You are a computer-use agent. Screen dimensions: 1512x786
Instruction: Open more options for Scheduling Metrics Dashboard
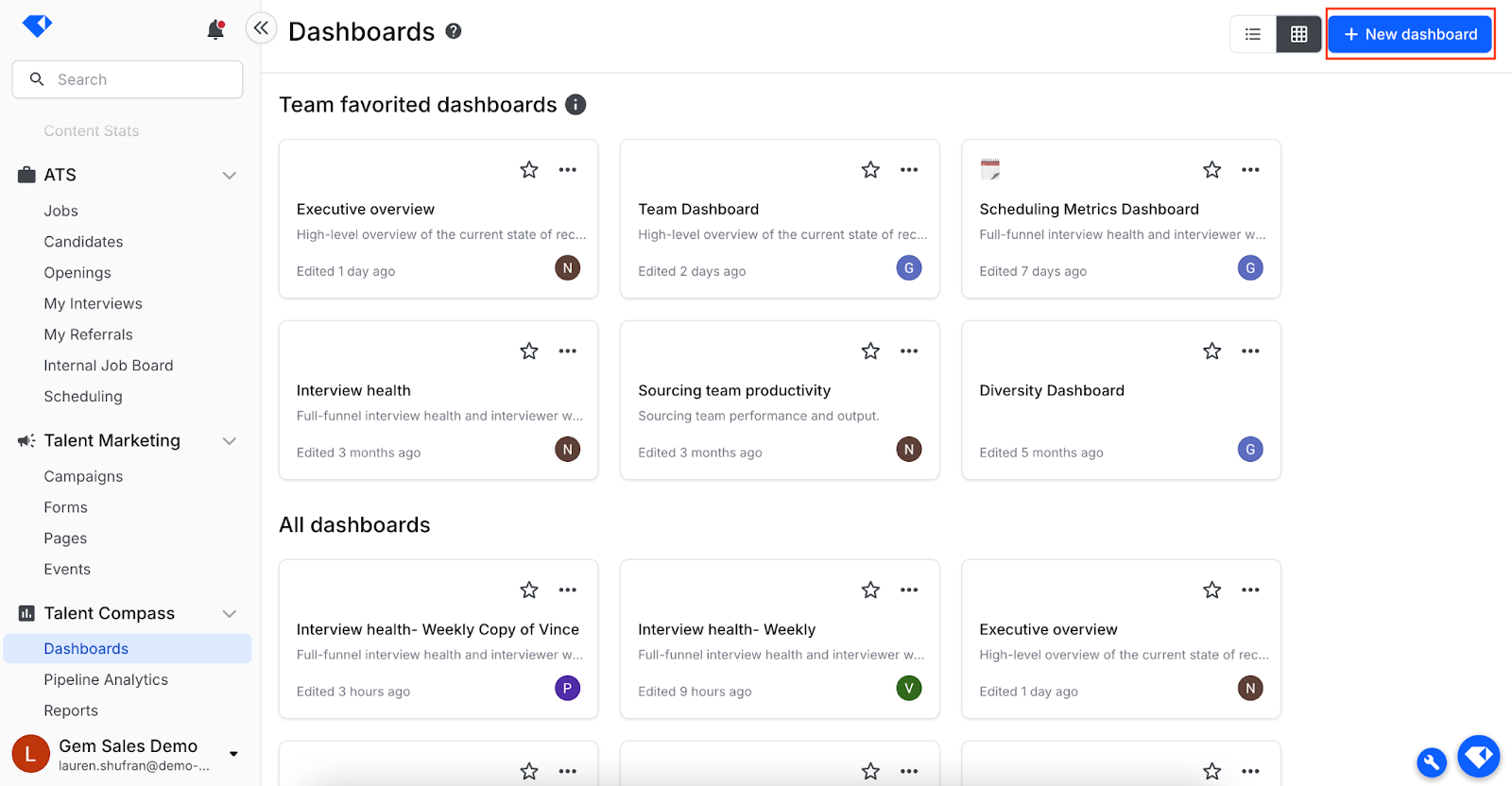pos(1251,170)
